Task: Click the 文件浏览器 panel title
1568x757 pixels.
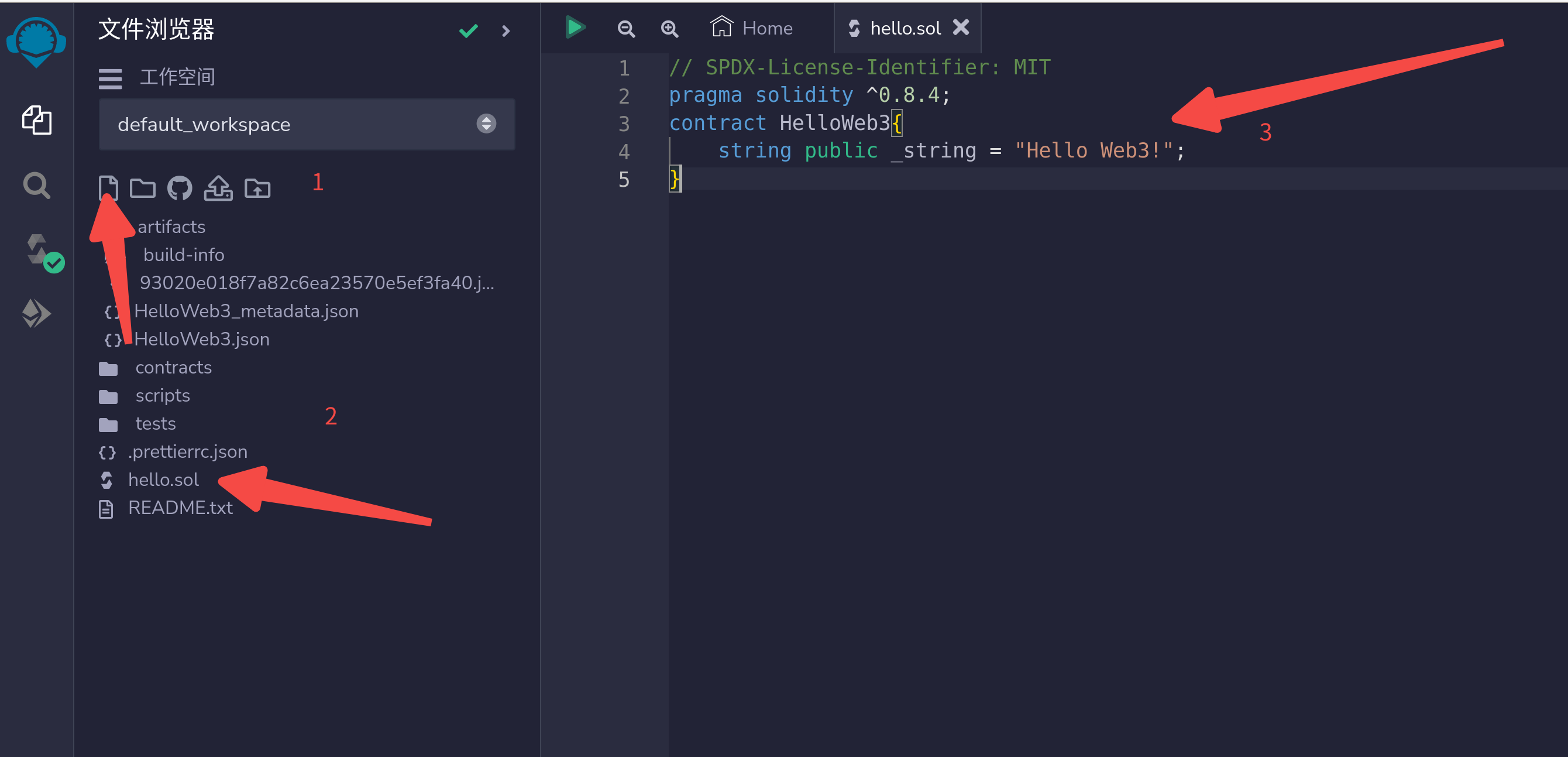Action: click(x=156, y=29)
